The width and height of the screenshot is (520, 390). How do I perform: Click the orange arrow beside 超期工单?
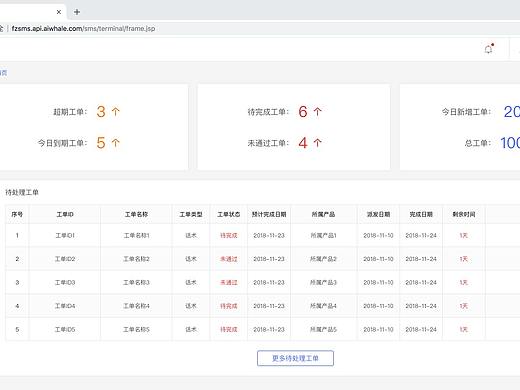[x=115, y=111]
